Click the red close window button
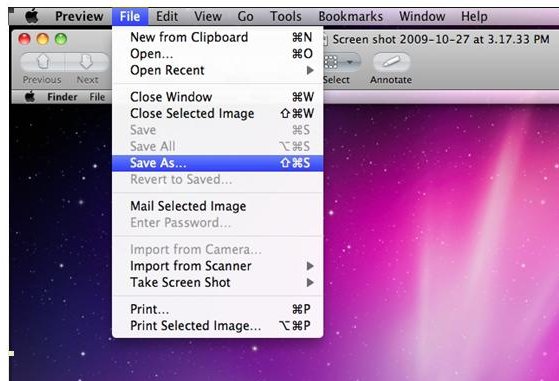Viewport: 559px width, 381px height. (24, 39)
